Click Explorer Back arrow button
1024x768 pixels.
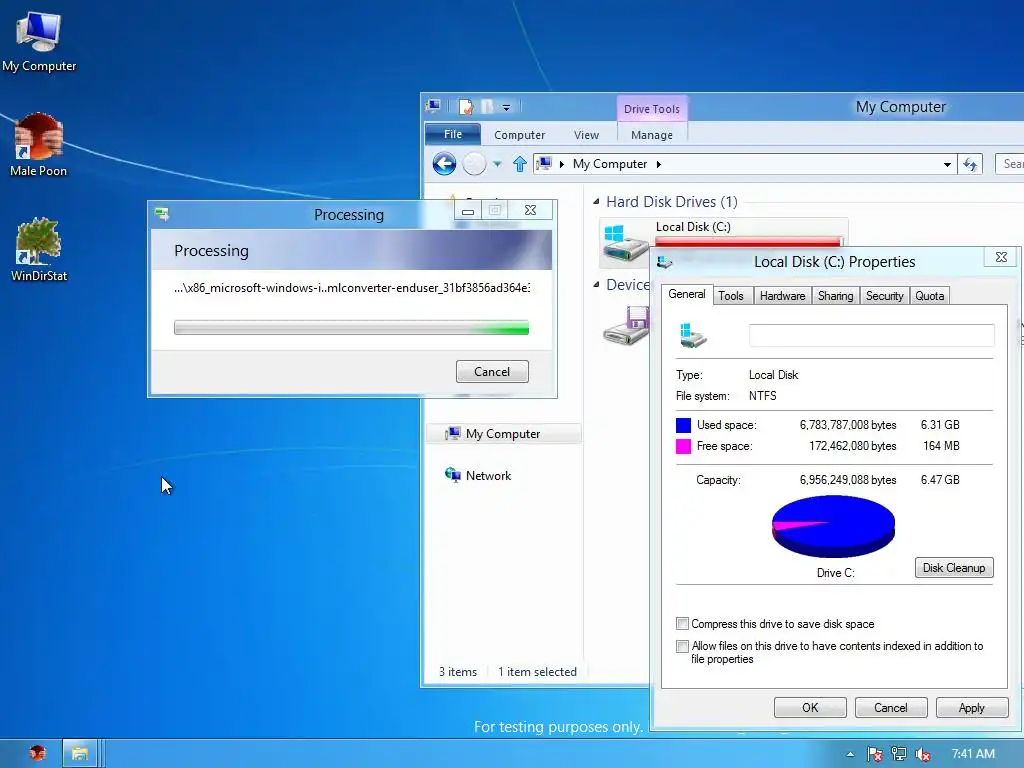pyautogui.click(x=444, y=164)
